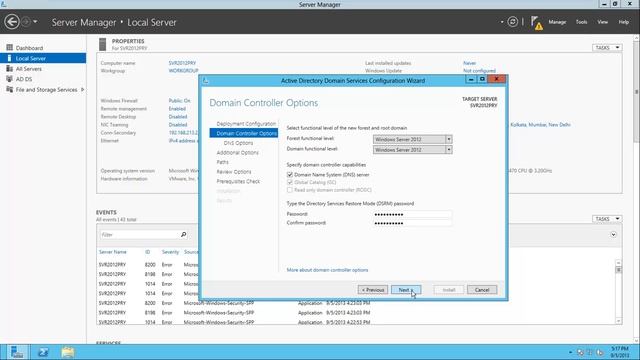Click the Dashboard sidebar icon
Viewport: 640px width, 360px height.
(x=9, y=48)
